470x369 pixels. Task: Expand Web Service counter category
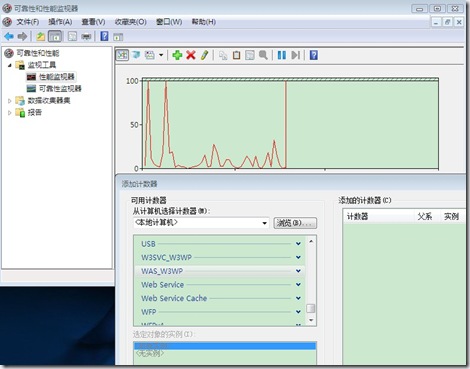[x=298, y=285]
